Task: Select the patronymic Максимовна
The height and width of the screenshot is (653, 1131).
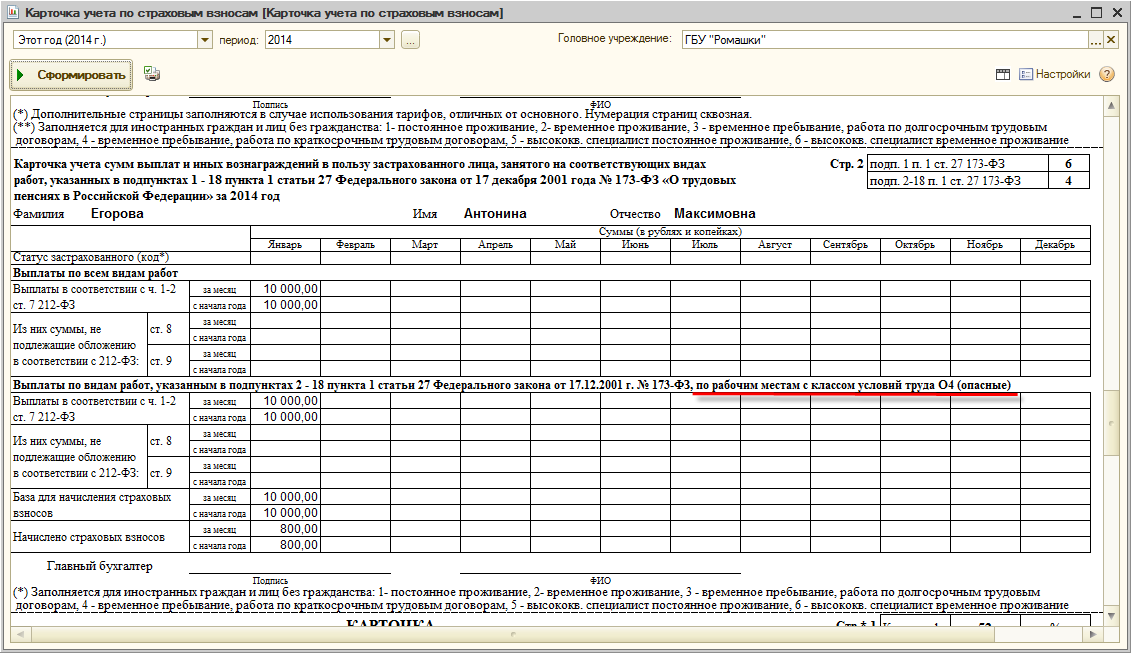Action: [x=715, y=214]
